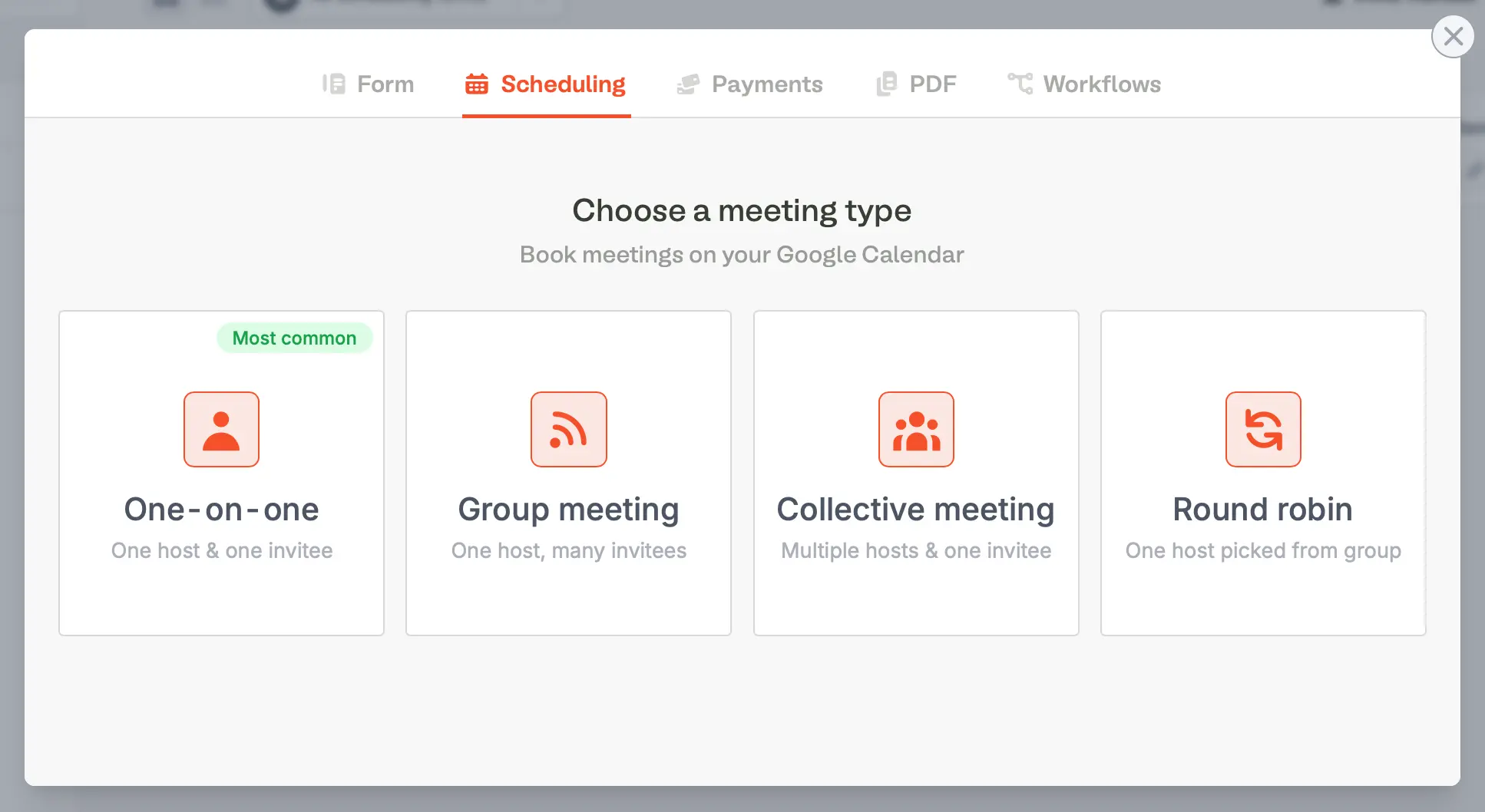This screenshot has height=812, width=1485.
Task: Click the Scheduling tab label
Action: (563, 84)
